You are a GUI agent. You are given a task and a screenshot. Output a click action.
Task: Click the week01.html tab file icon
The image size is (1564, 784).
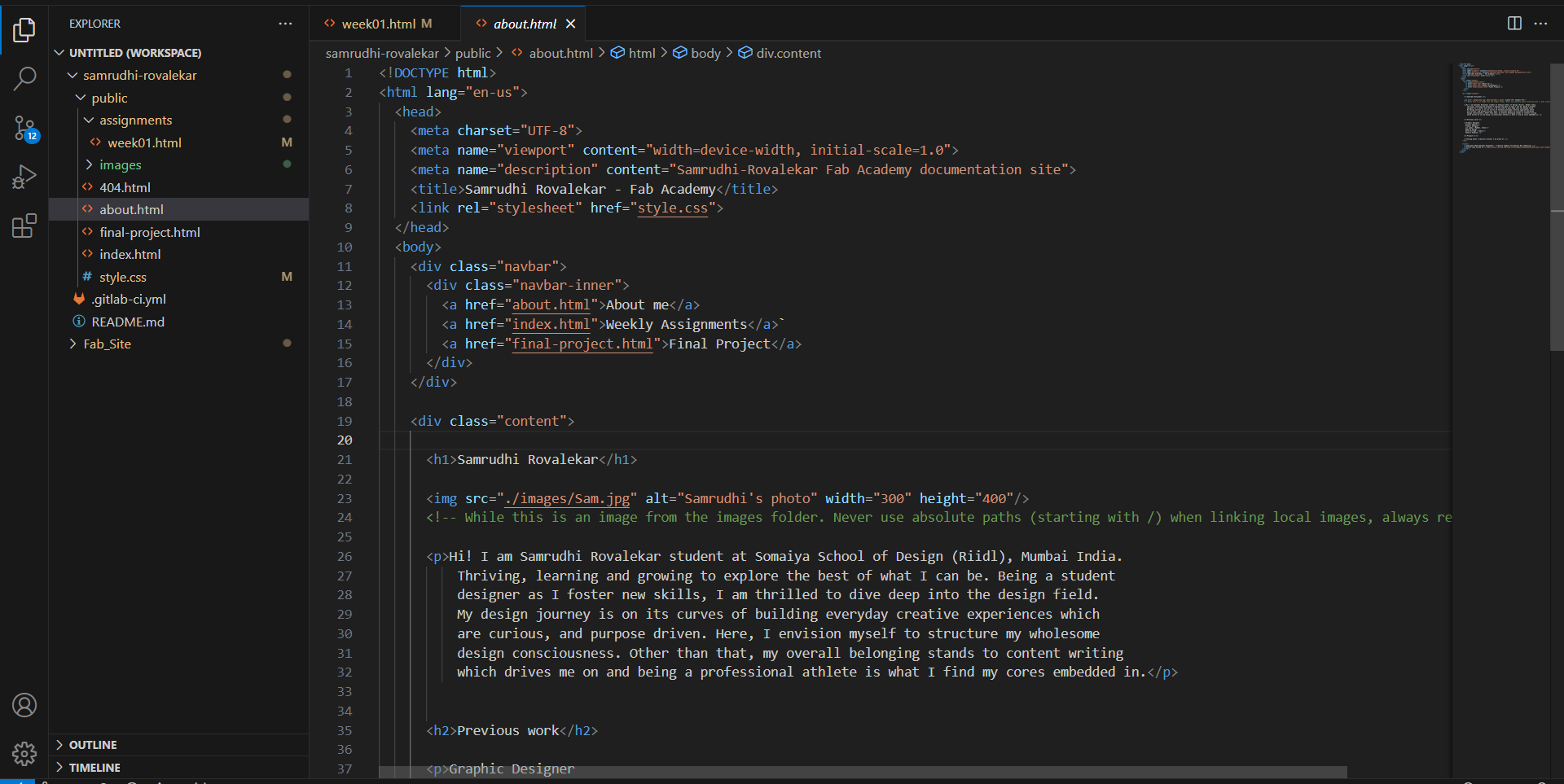330,24
